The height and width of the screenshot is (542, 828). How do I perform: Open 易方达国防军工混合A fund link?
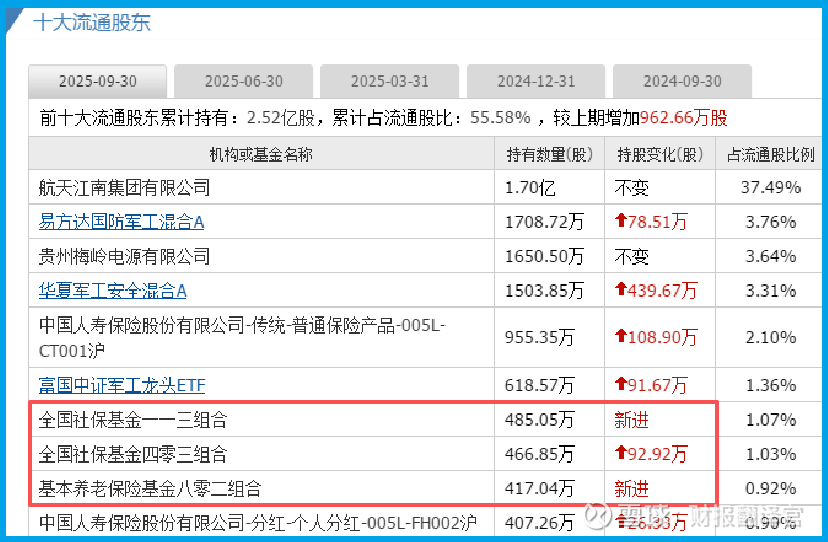[x=121, y=222]
